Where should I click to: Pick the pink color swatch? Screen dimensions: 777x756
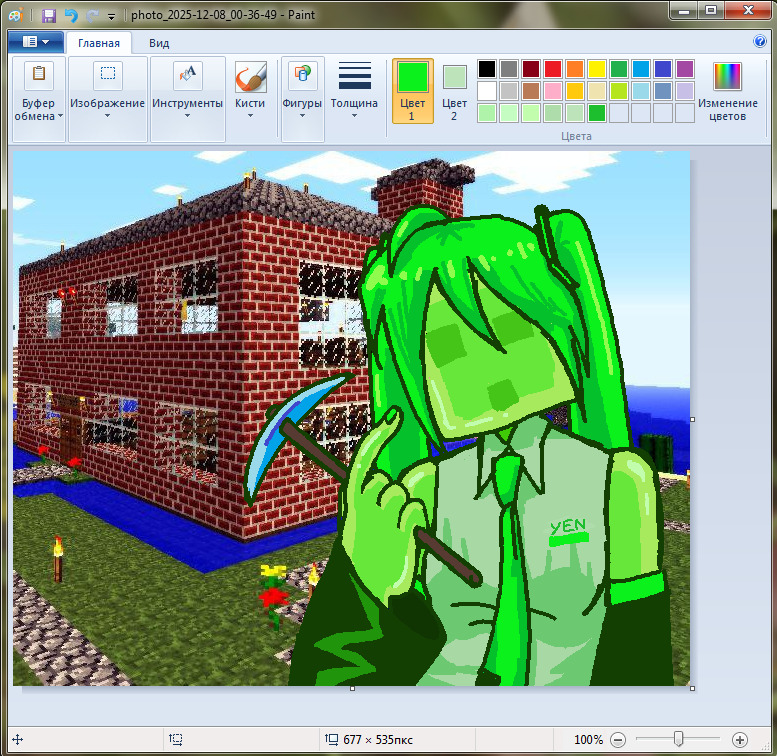(x=553, y=91)
